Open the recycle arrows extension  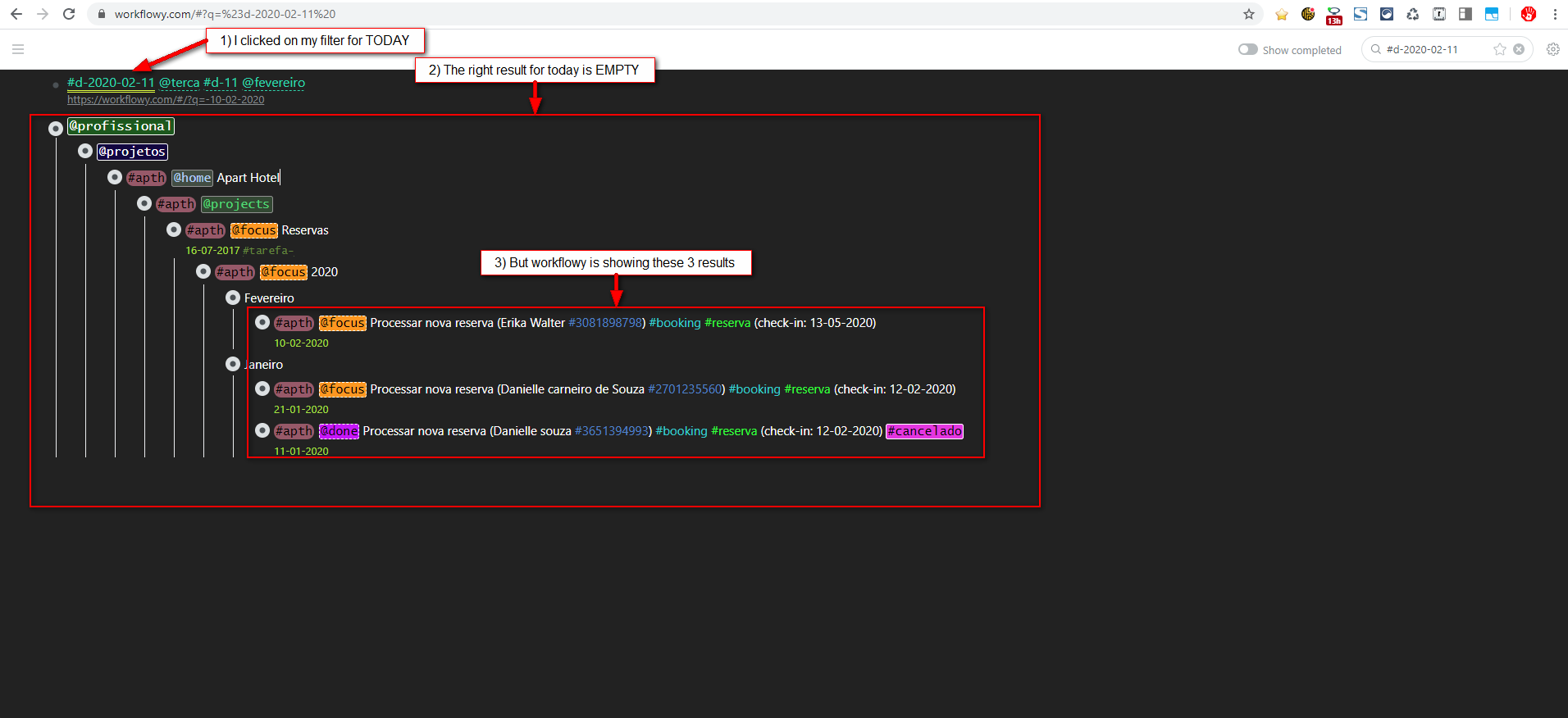tap(1413, 14)
